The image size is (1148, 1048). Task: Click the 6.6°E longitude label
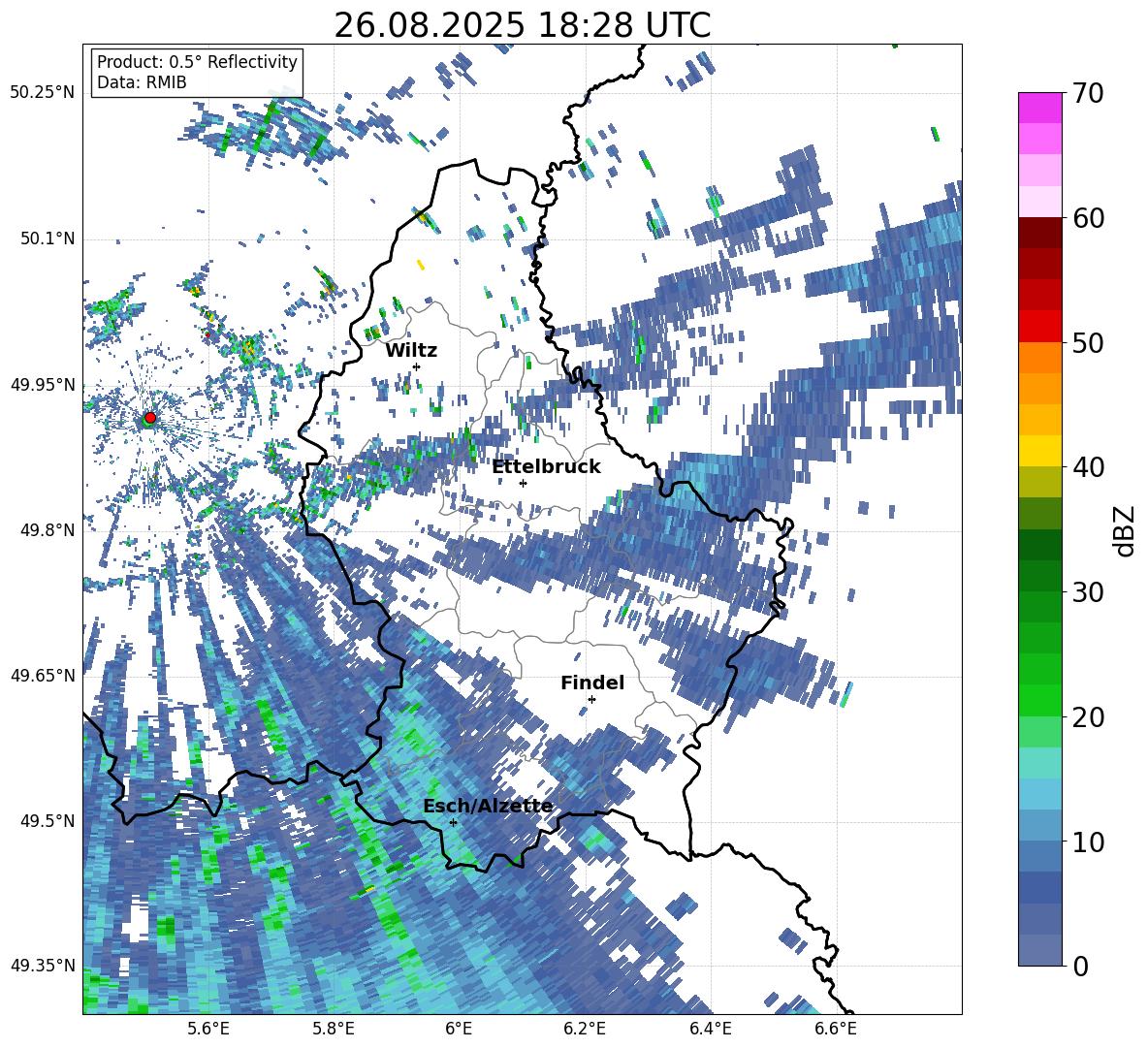(x=836, y=1029)
